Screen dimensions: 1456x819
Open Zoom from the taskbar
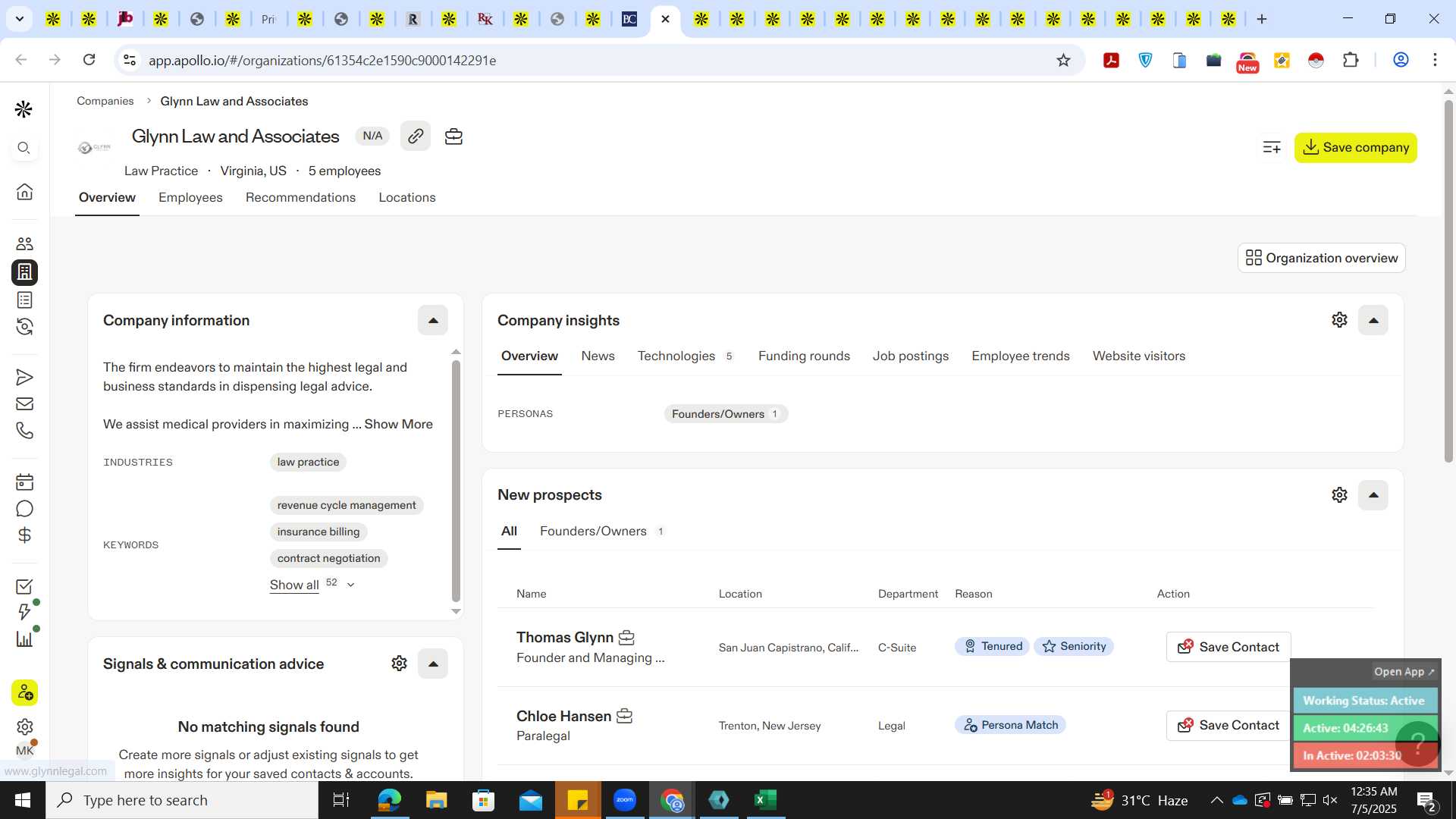pyautogui.click(x=625, y=800)
